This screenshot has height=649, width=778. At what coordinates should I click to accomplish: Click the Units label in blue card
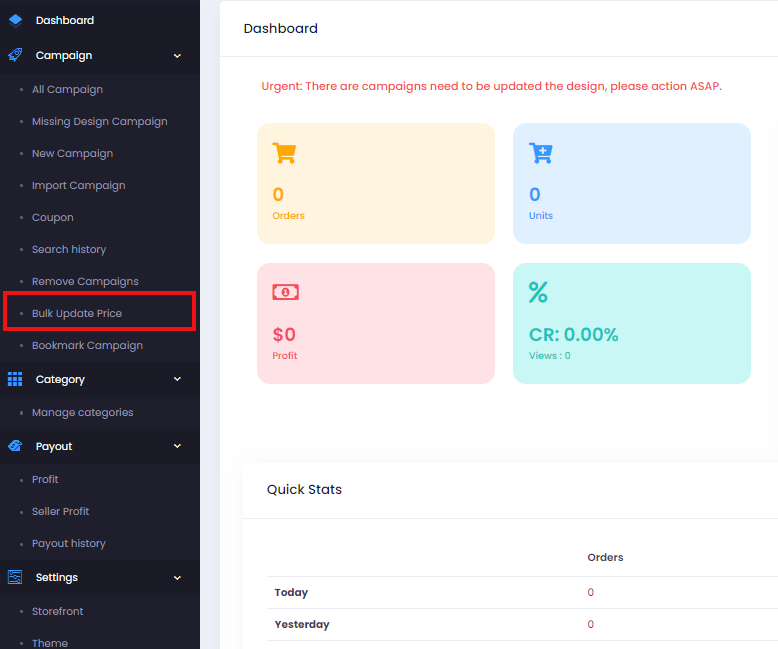(x=541, y=216)
